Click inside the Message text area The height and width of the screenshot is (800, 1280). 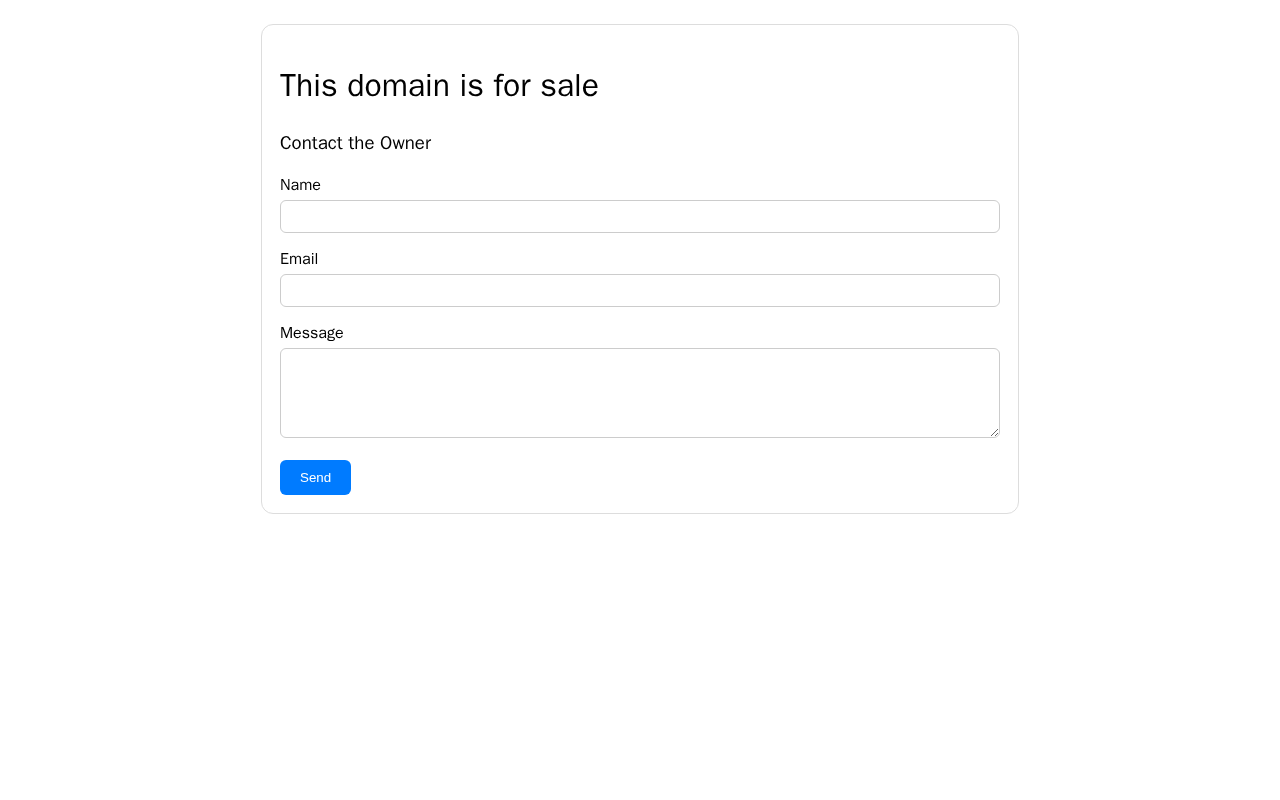coord(640,393)
